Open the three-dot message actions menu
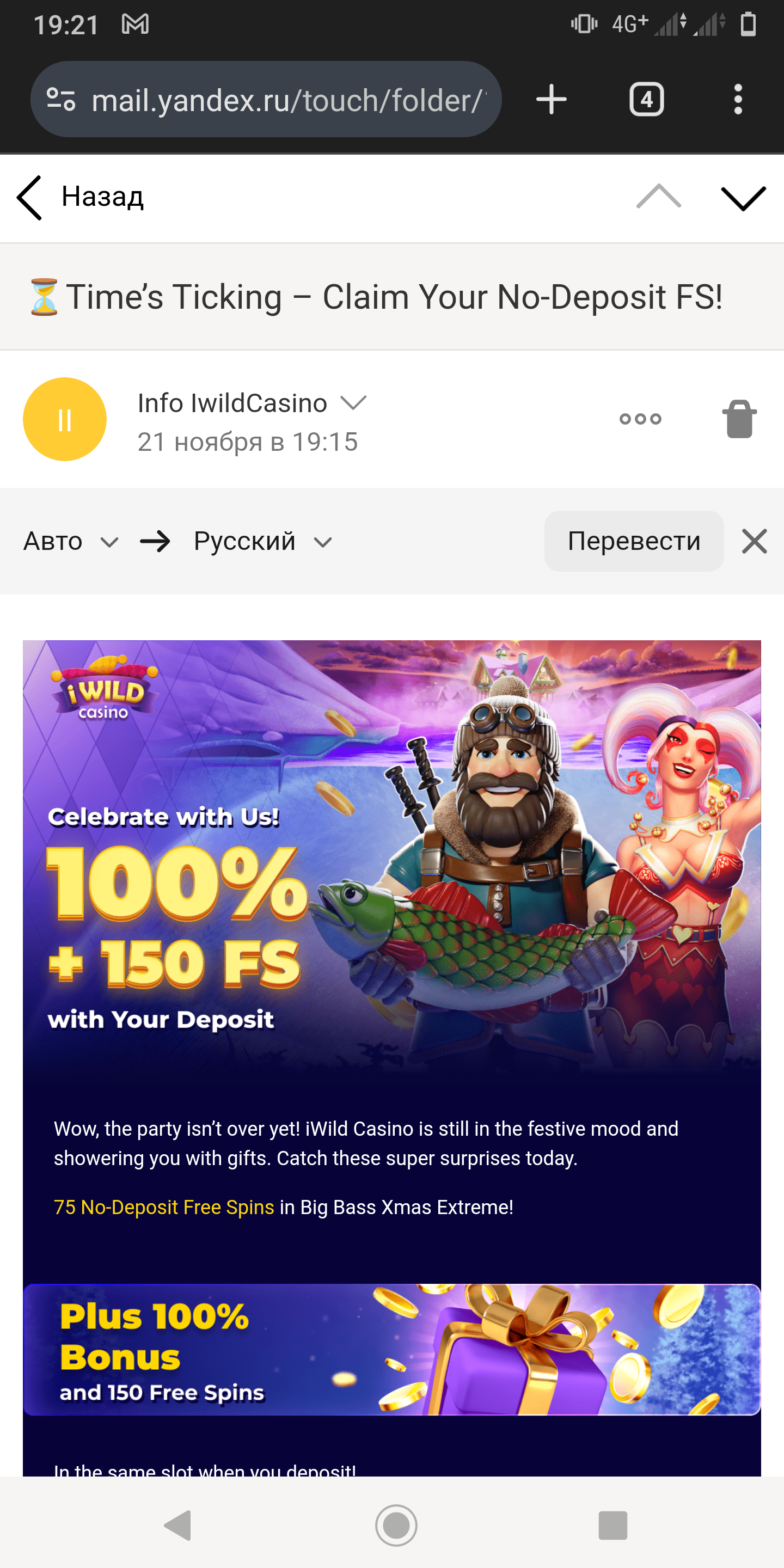784x1568 pixels. [x=640, y=419]
